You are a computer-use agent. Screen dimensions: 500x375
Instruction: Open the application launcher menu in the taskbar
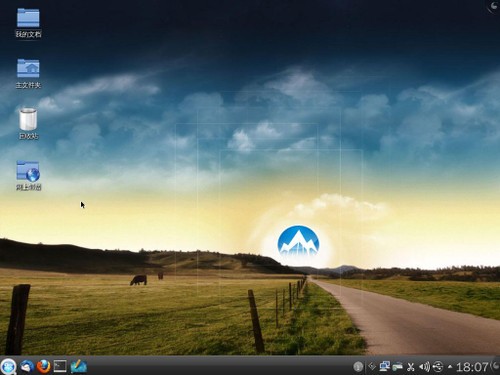point(9,366)
